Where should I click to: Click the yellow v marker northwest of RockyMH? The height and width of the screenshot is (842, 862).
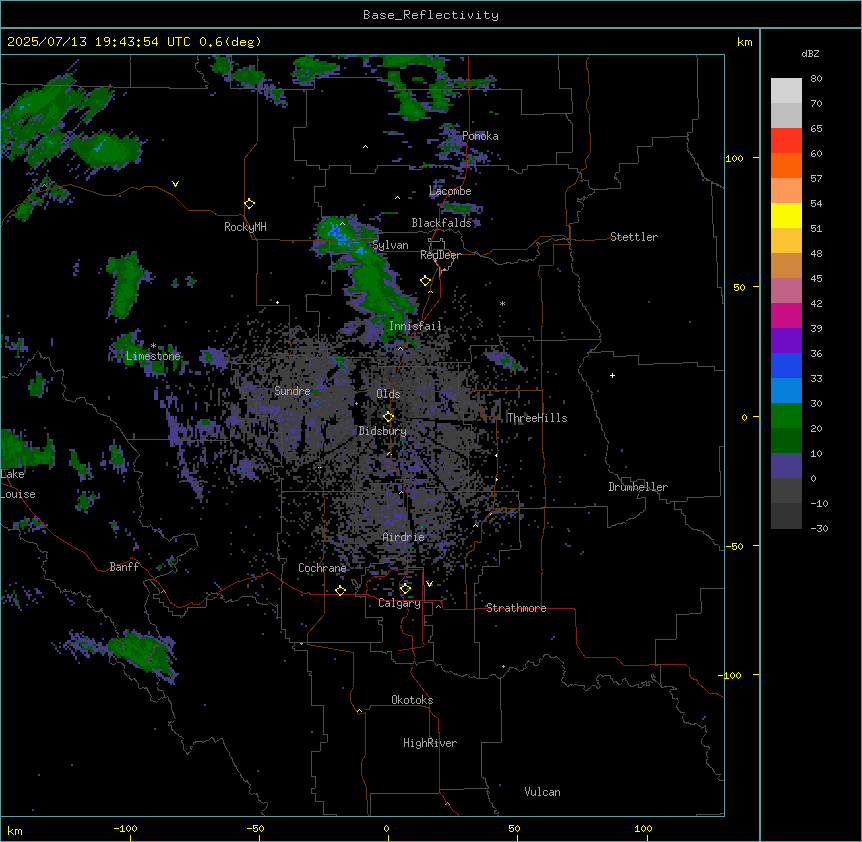[175, 184]
